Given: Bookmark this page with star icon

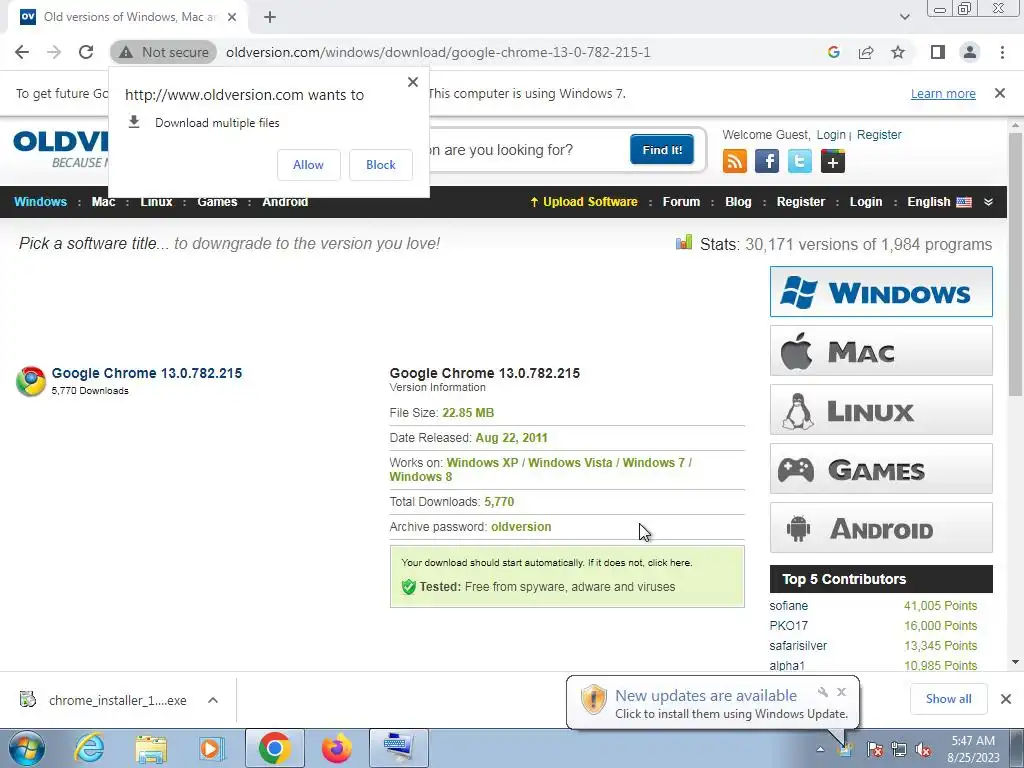Looking at the screenshot, I should [898, 52].
